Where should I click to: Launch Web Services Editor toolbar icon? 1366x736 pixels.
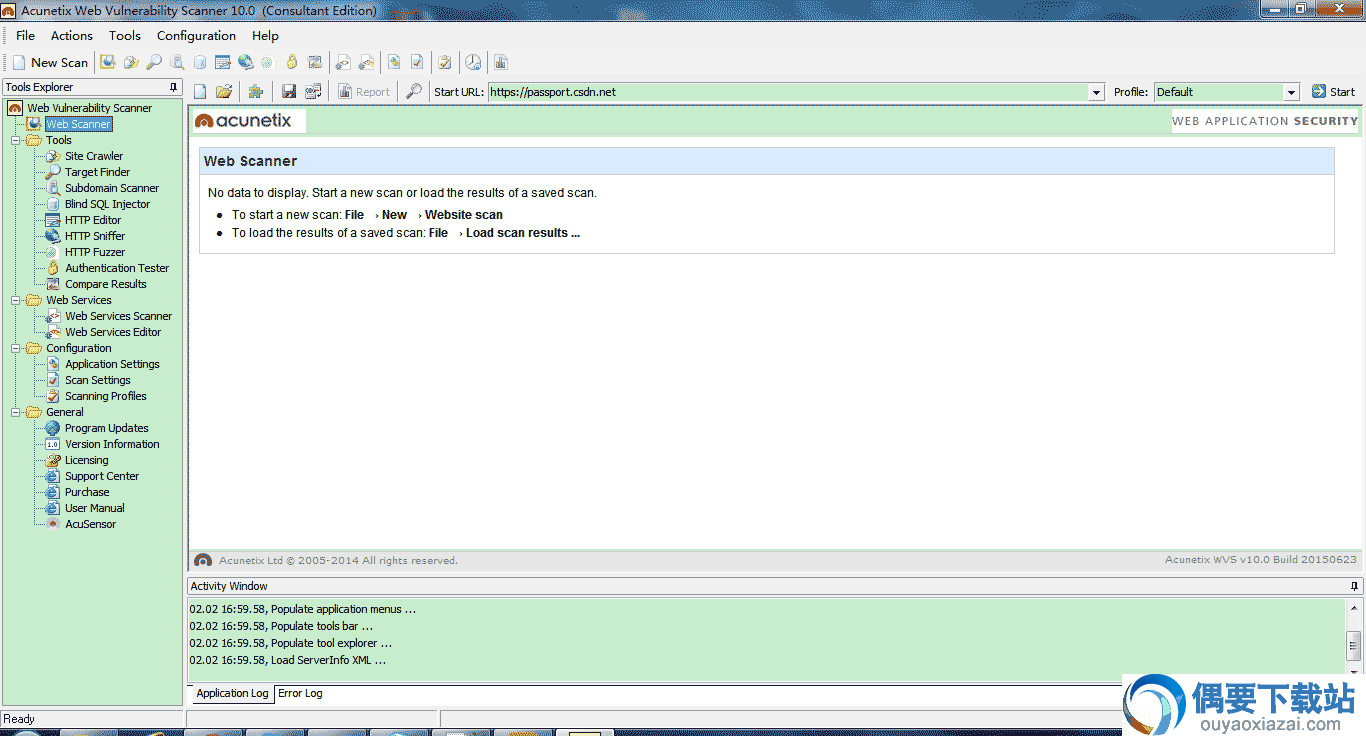(367, 62)
